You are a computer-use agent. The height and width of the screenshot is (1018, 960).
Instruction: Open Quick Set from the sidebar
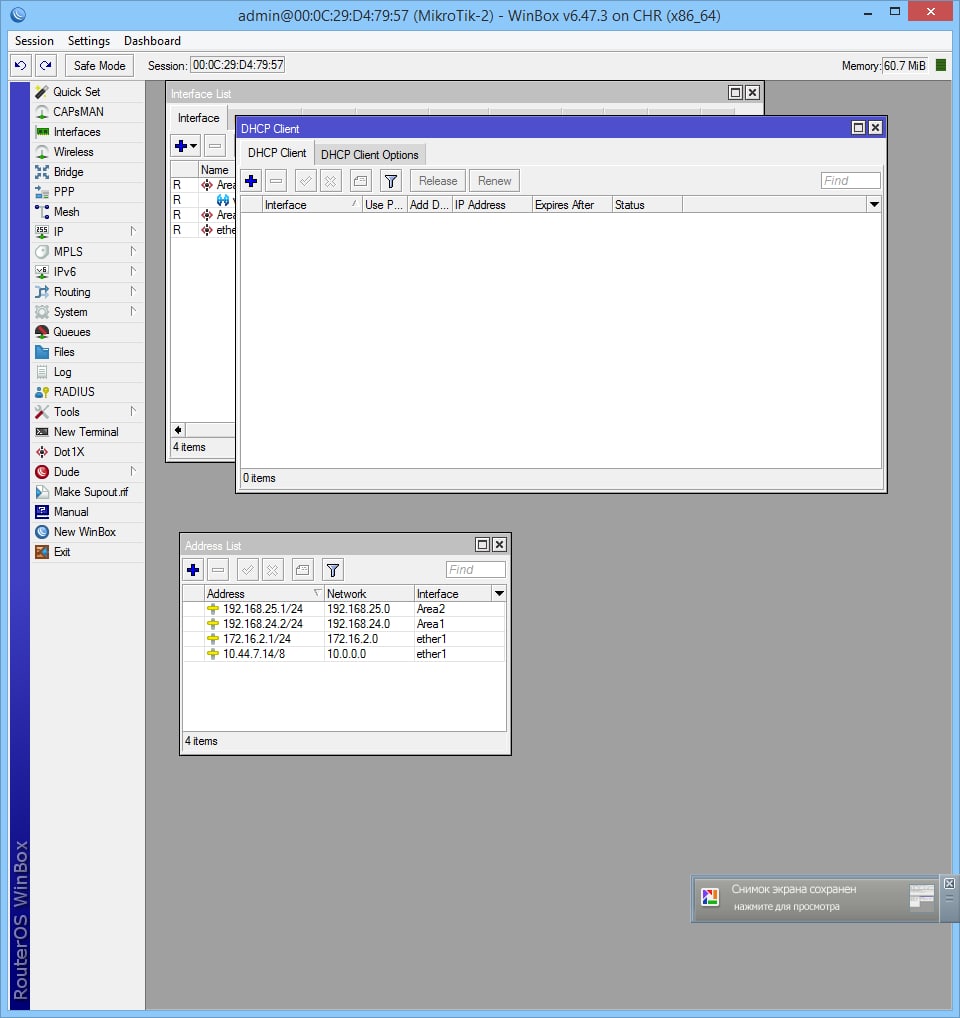click(88, 92)
